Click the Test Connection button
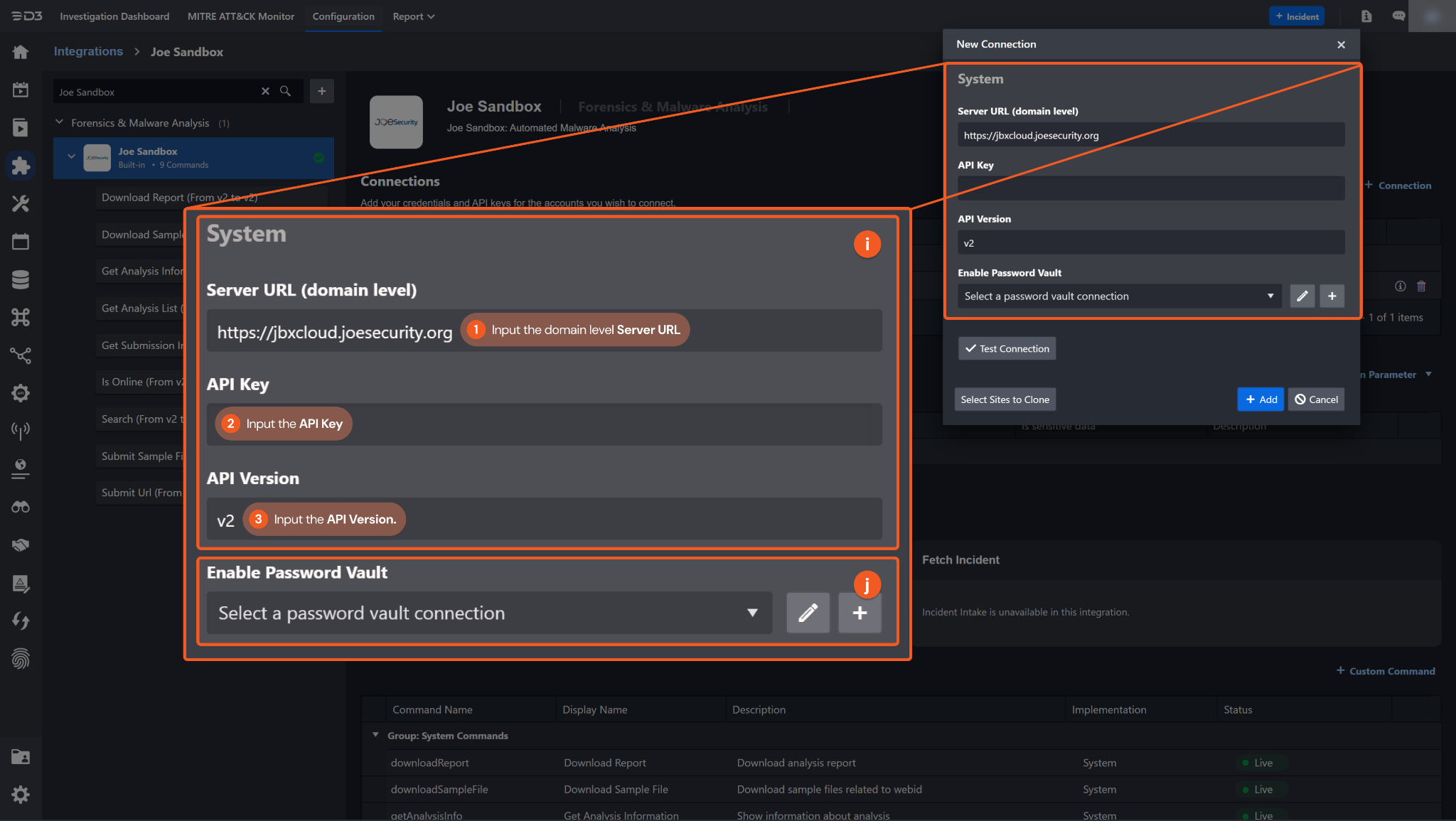Screen dimensions: 1456x821 (x=1007, y=349)
